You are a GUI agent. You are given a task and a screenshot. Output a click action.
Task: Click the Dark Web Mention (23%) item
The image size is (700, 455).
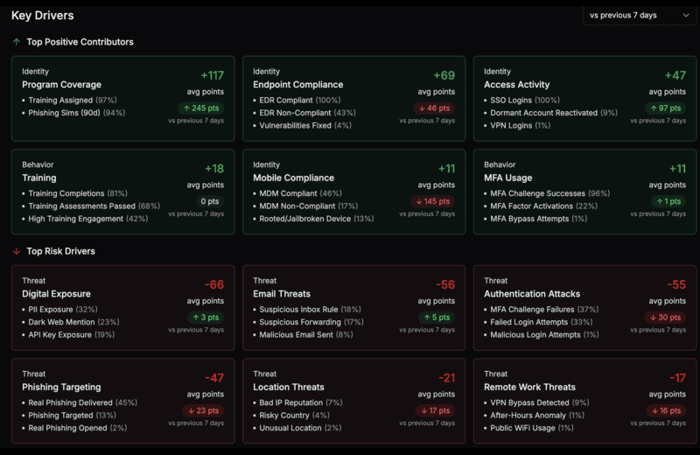[x=71, y=321]
